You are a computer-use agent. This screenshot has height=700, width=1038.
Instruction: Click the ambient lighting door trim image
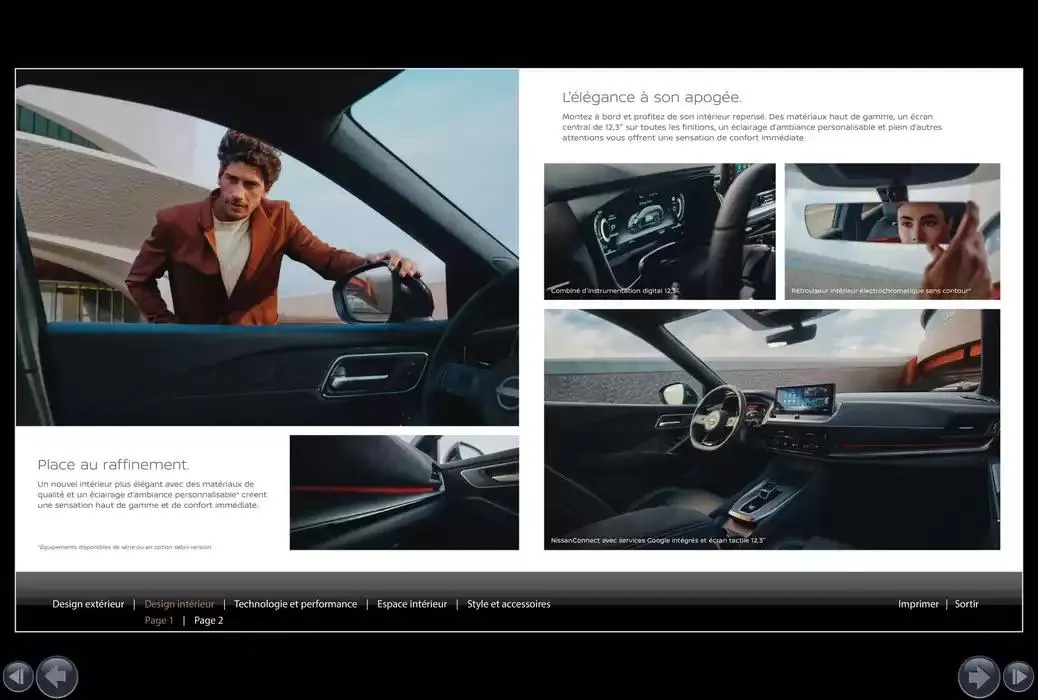404,491
